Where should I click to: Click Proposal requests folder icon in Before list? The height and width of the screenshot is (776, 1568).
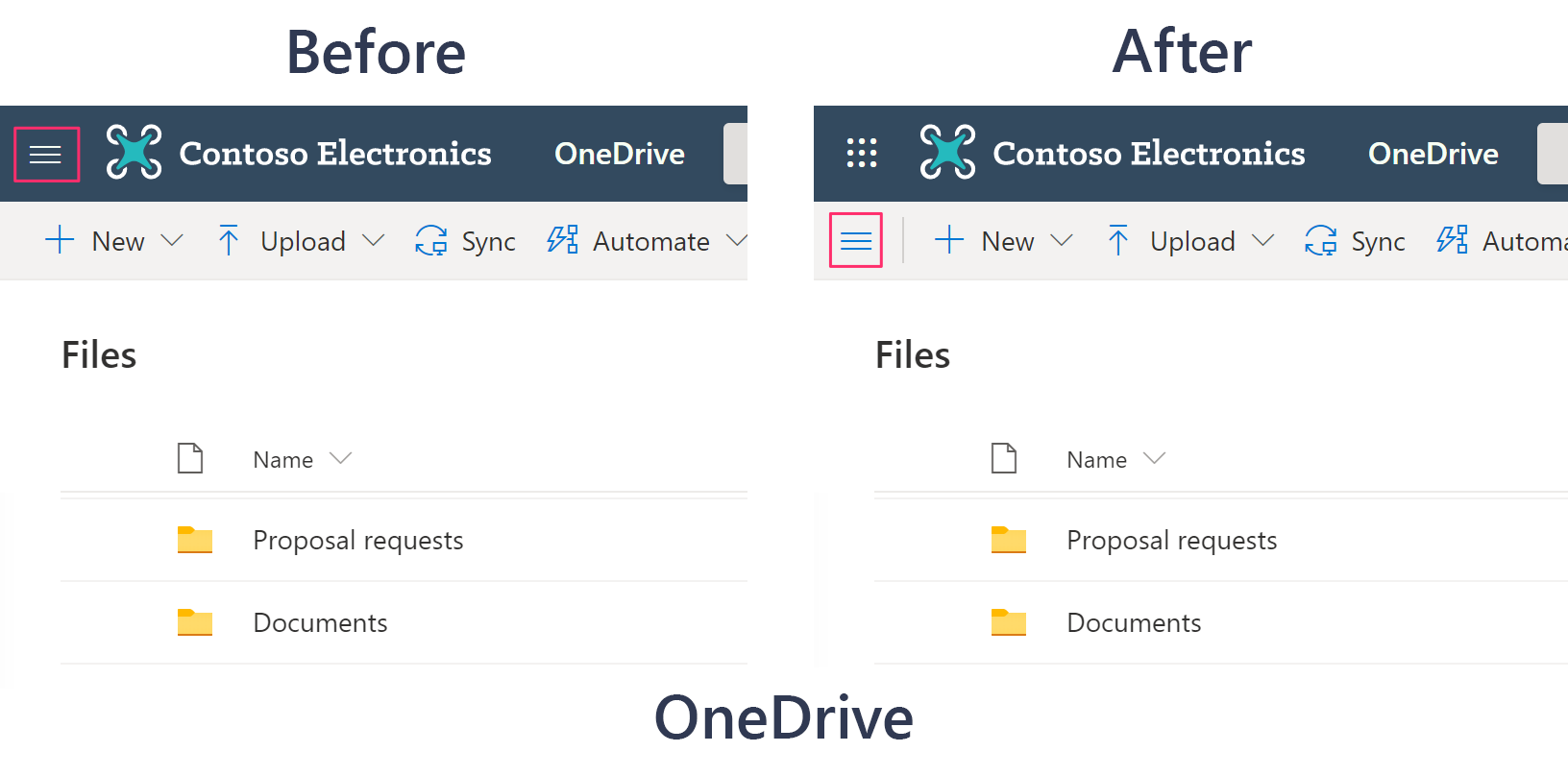tap(195, 540)
